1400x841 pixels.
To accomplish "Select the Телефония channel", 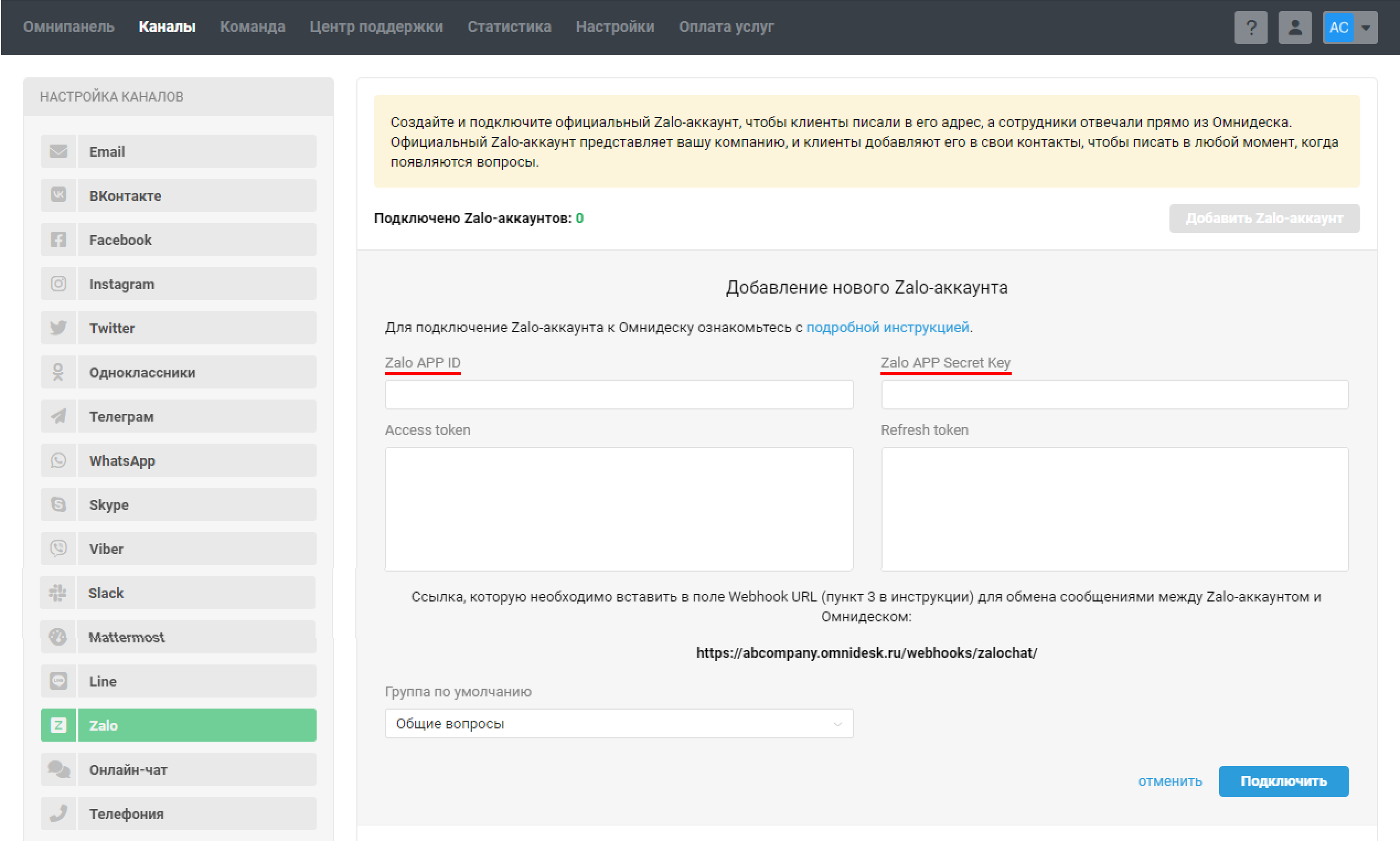I will (178, 815).
